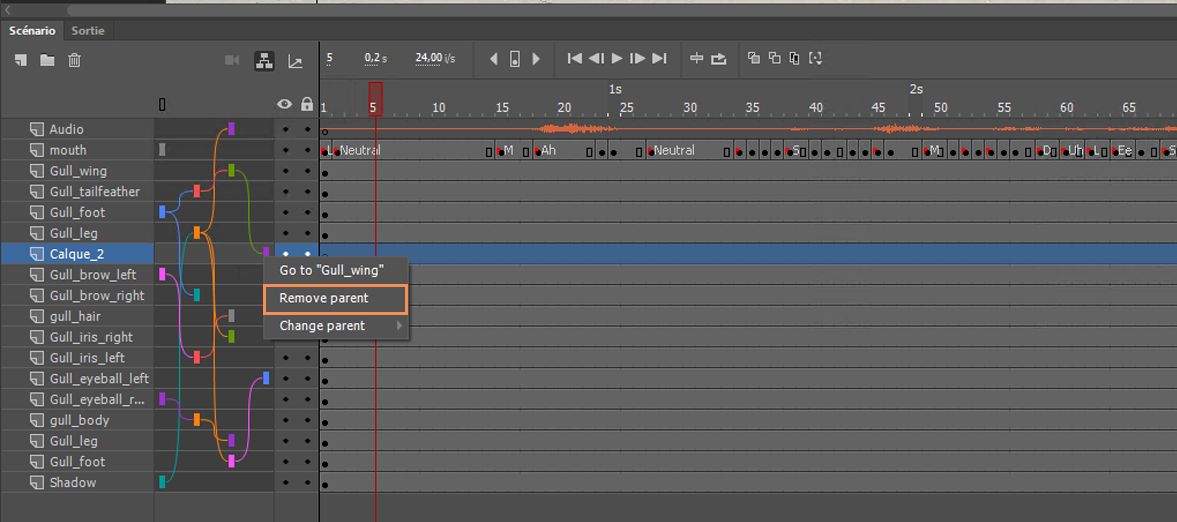Click the current frame number field
1177x522 pixels.
(330, 57)
